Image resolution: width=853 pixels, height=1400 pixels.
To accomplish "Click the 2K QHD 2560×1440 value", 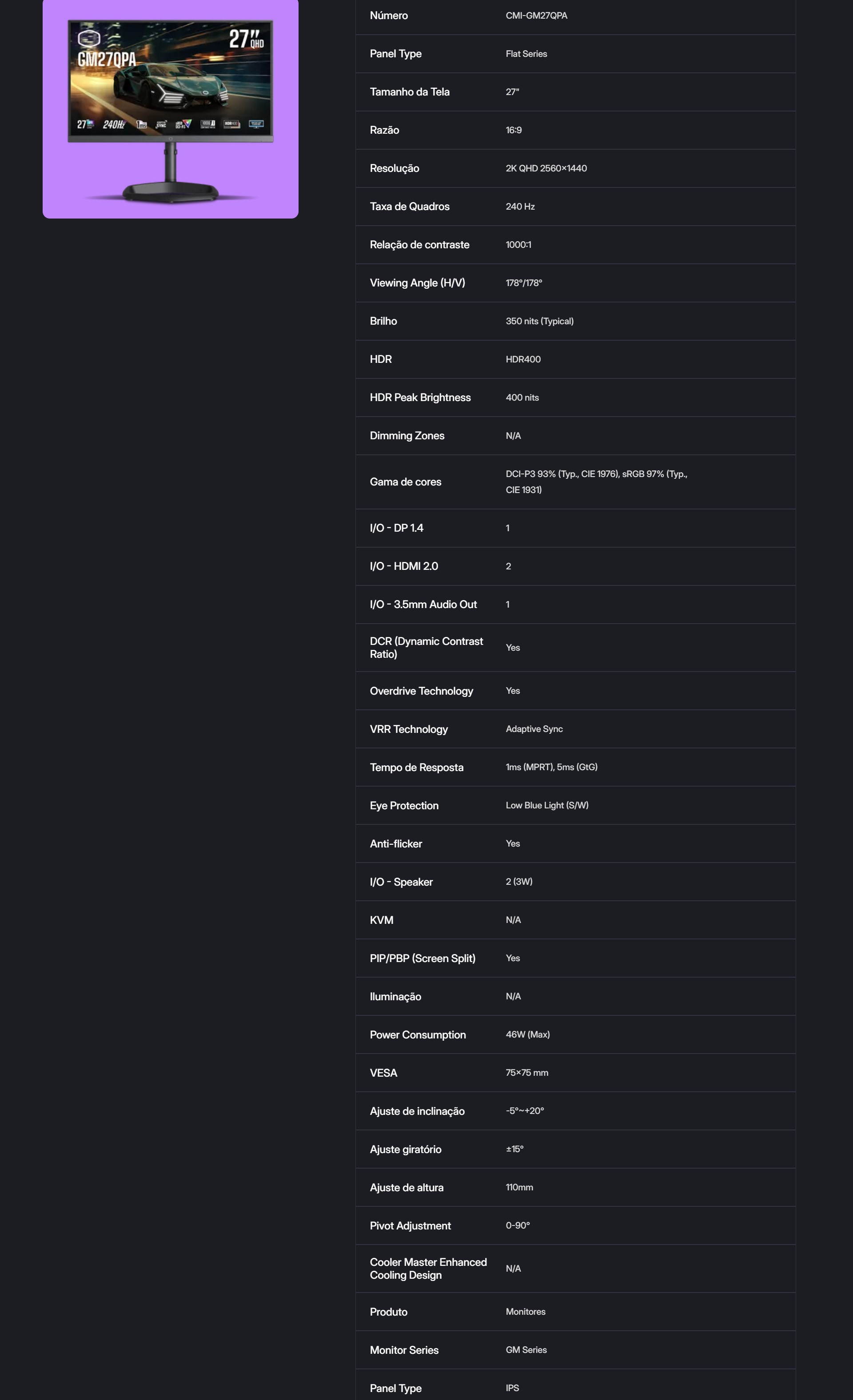I will 546,168.
